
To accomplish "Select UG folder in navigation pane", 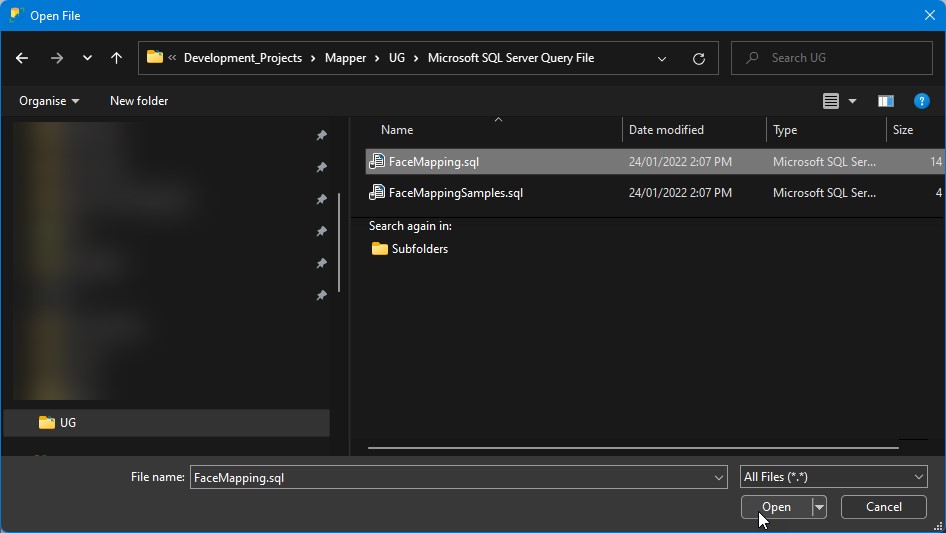I will [67, 423].
